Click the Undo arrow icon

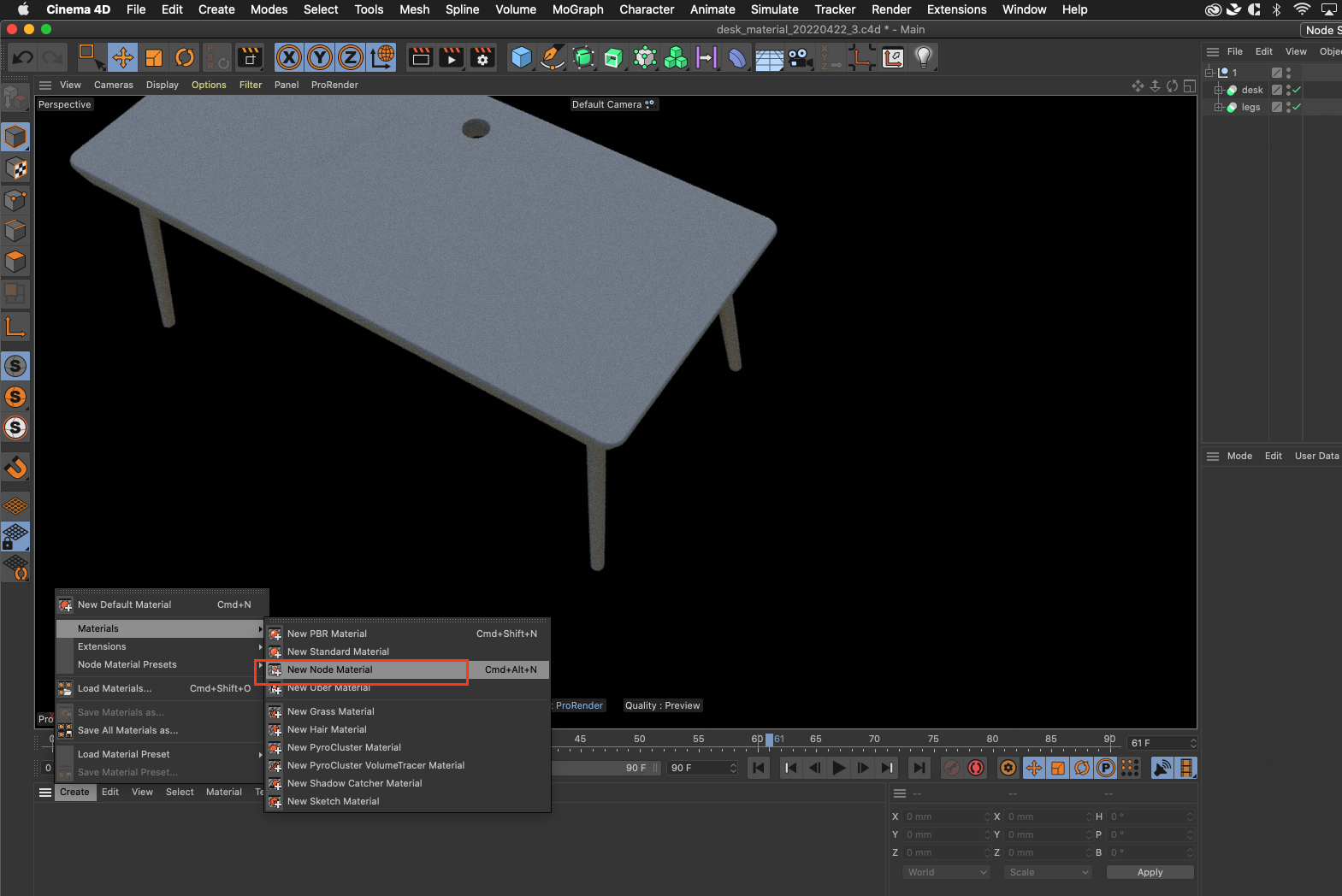point(23,57)
